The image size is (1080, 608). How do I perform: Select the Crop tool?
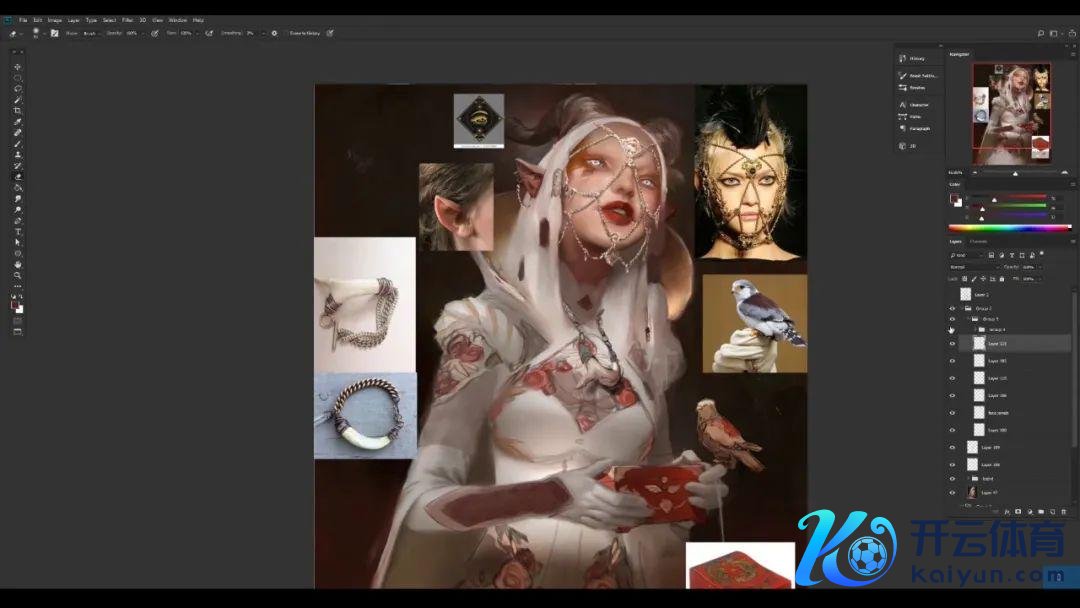tap(18, 111)
